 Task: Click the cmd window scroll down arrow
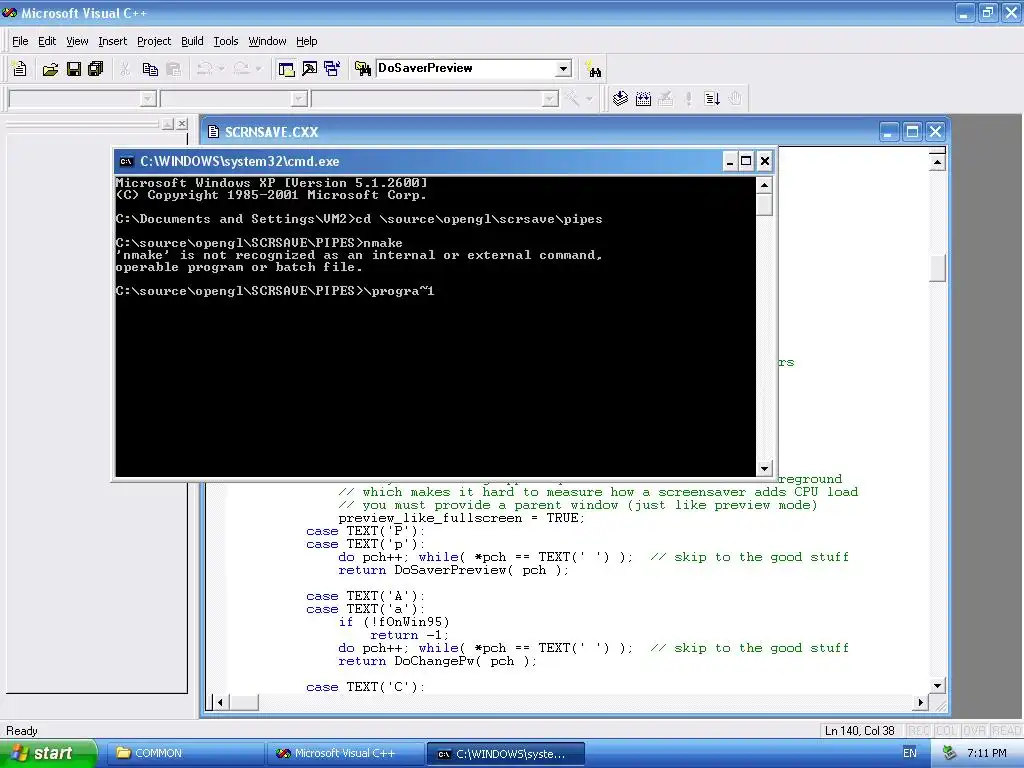pyautogui.click(x=764, y=468)
